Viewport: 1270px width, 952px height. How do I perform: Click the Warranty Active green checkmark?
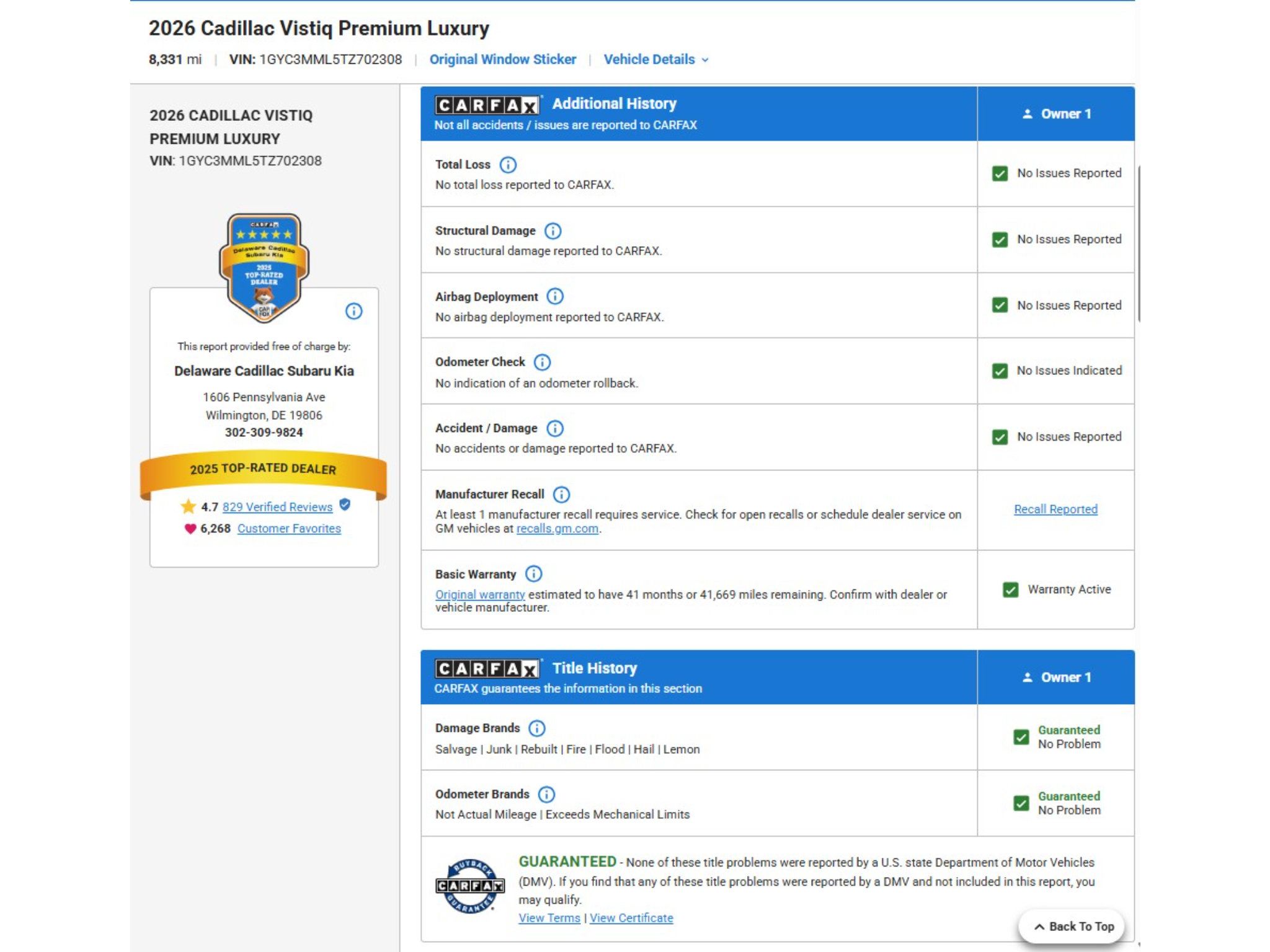click(x=1011, y=589)
